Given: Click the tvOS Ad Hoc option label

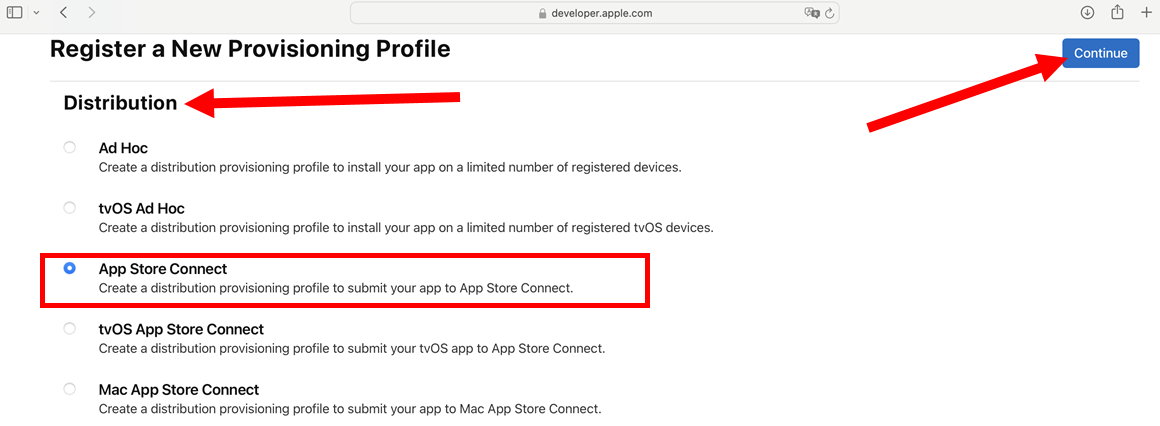Looking at the screenshot, I should click(x=141, y=209).
